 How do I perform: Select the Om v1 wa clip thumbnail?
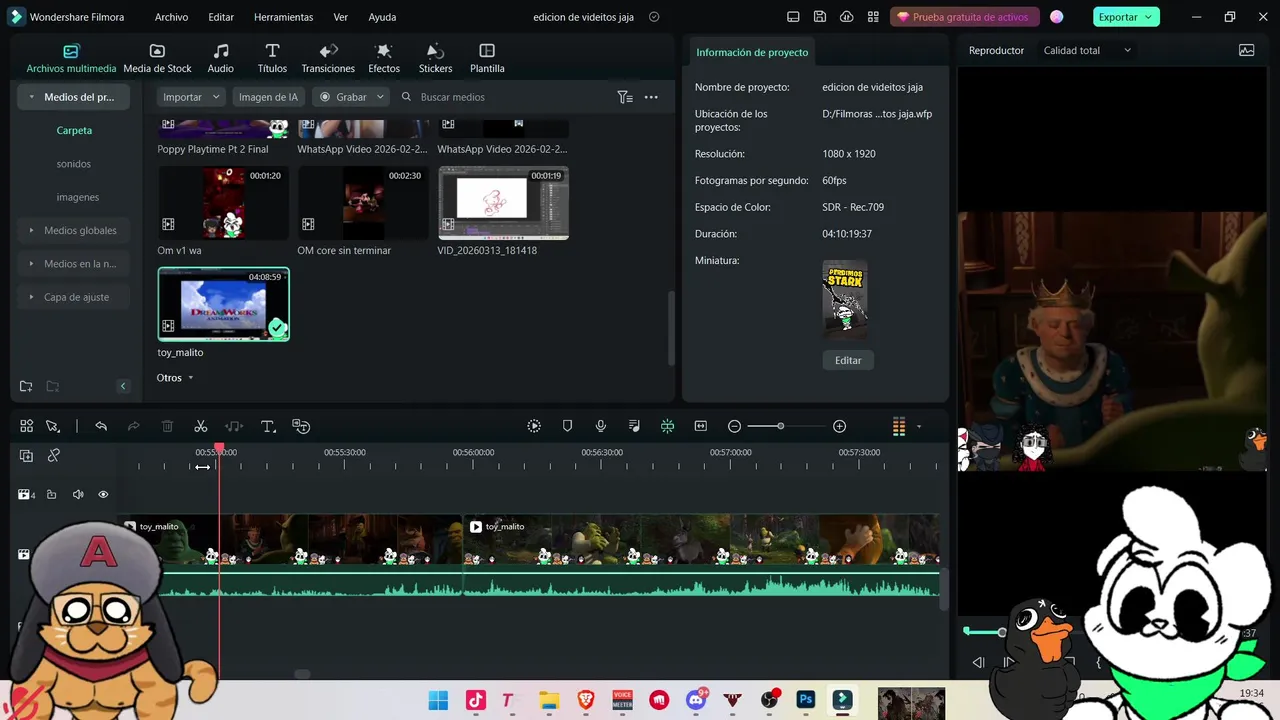tap(223, 203)
